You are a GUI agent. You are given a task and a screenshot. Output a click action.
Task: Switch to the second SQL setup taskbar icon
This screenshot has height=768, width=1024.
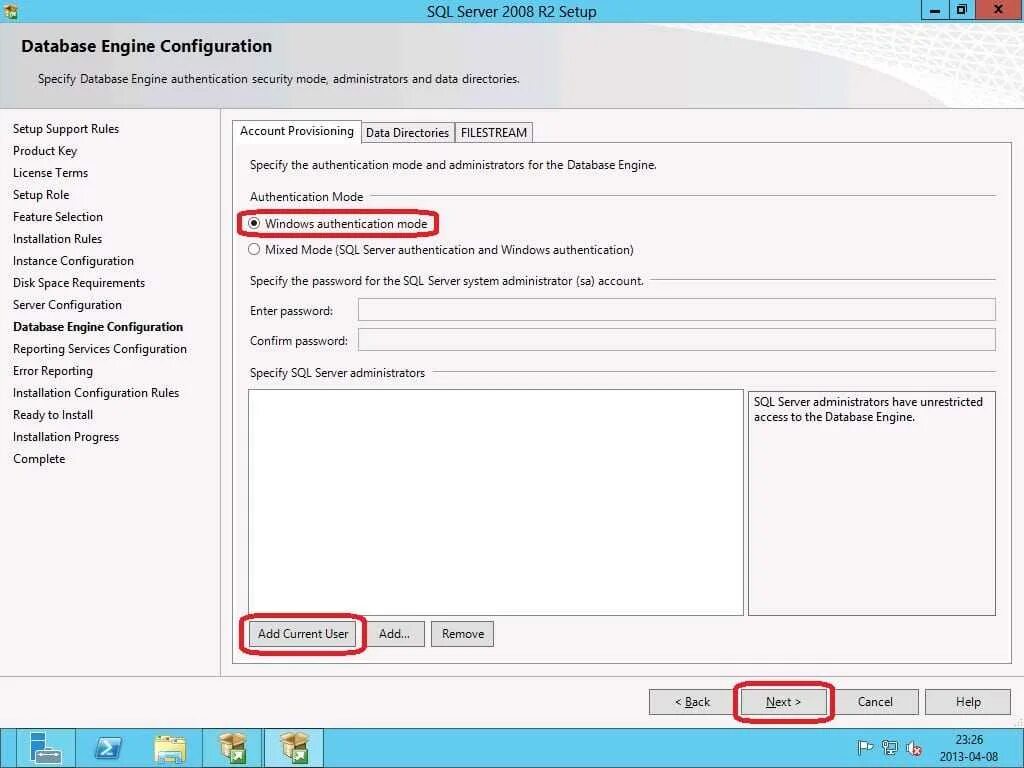[x=294, y=748]
